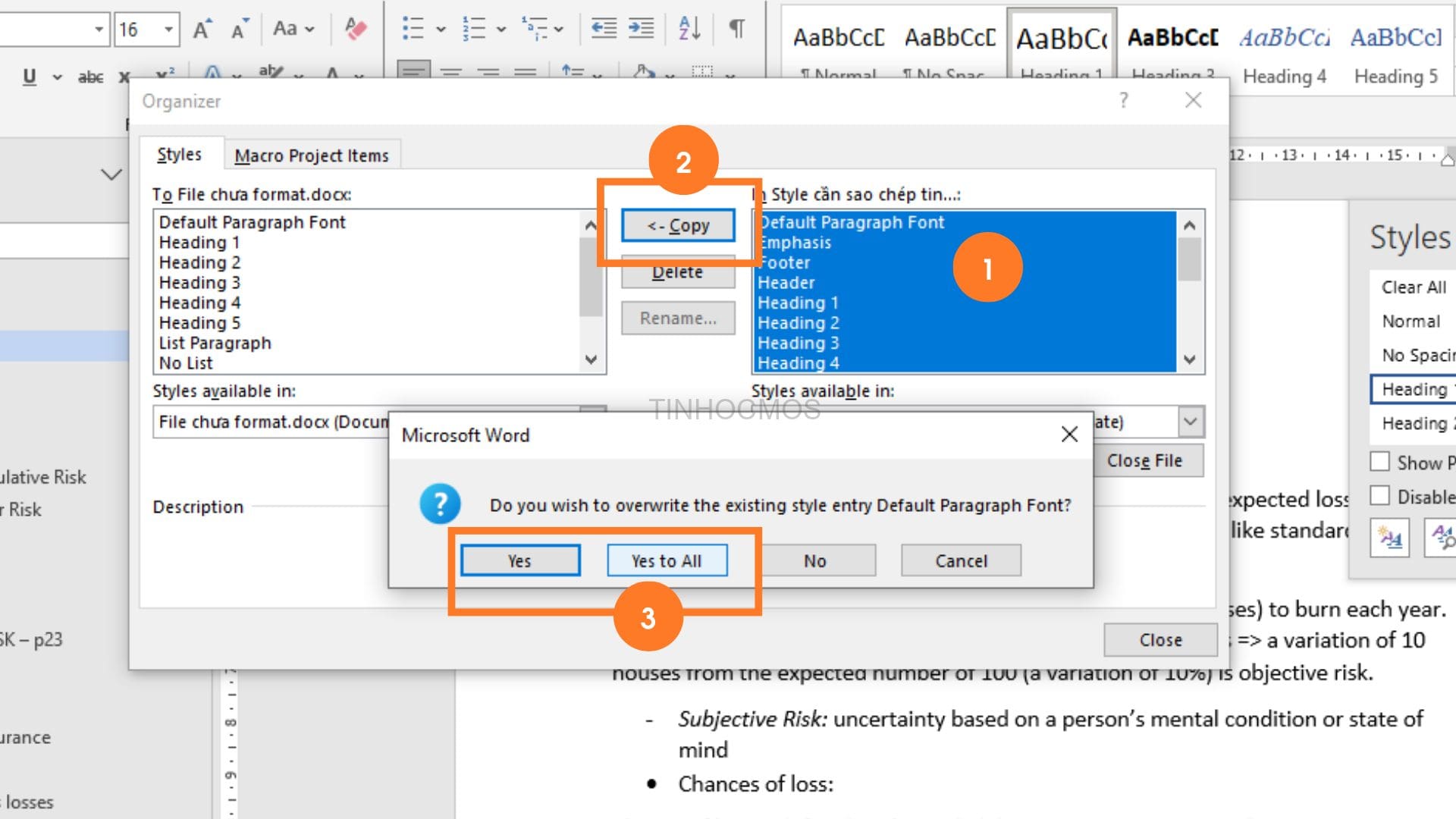Screen dimensions: 1456x819
Task: Open the Bullets dropdown arrow
Action: tap(441, 30)
